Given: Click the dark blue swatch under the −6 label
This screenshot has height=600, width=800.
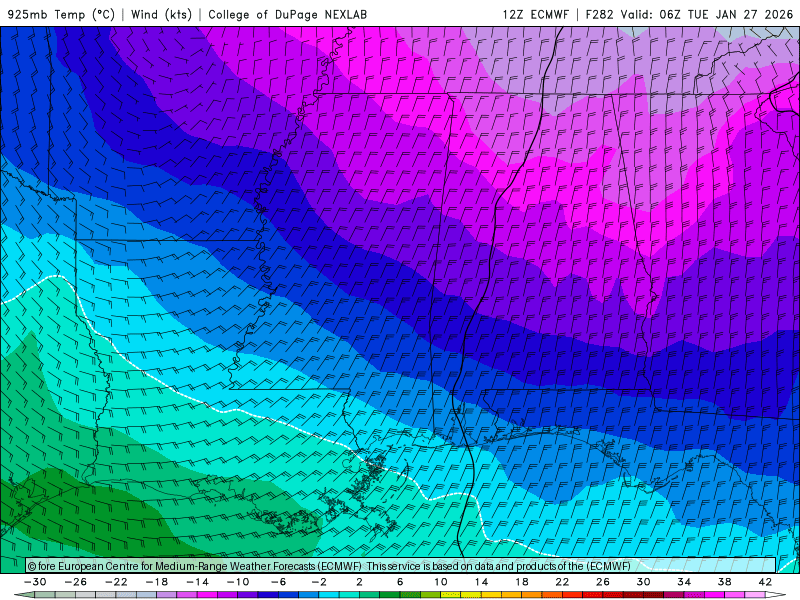Looking at the screenshot, I should click(268, 595).
